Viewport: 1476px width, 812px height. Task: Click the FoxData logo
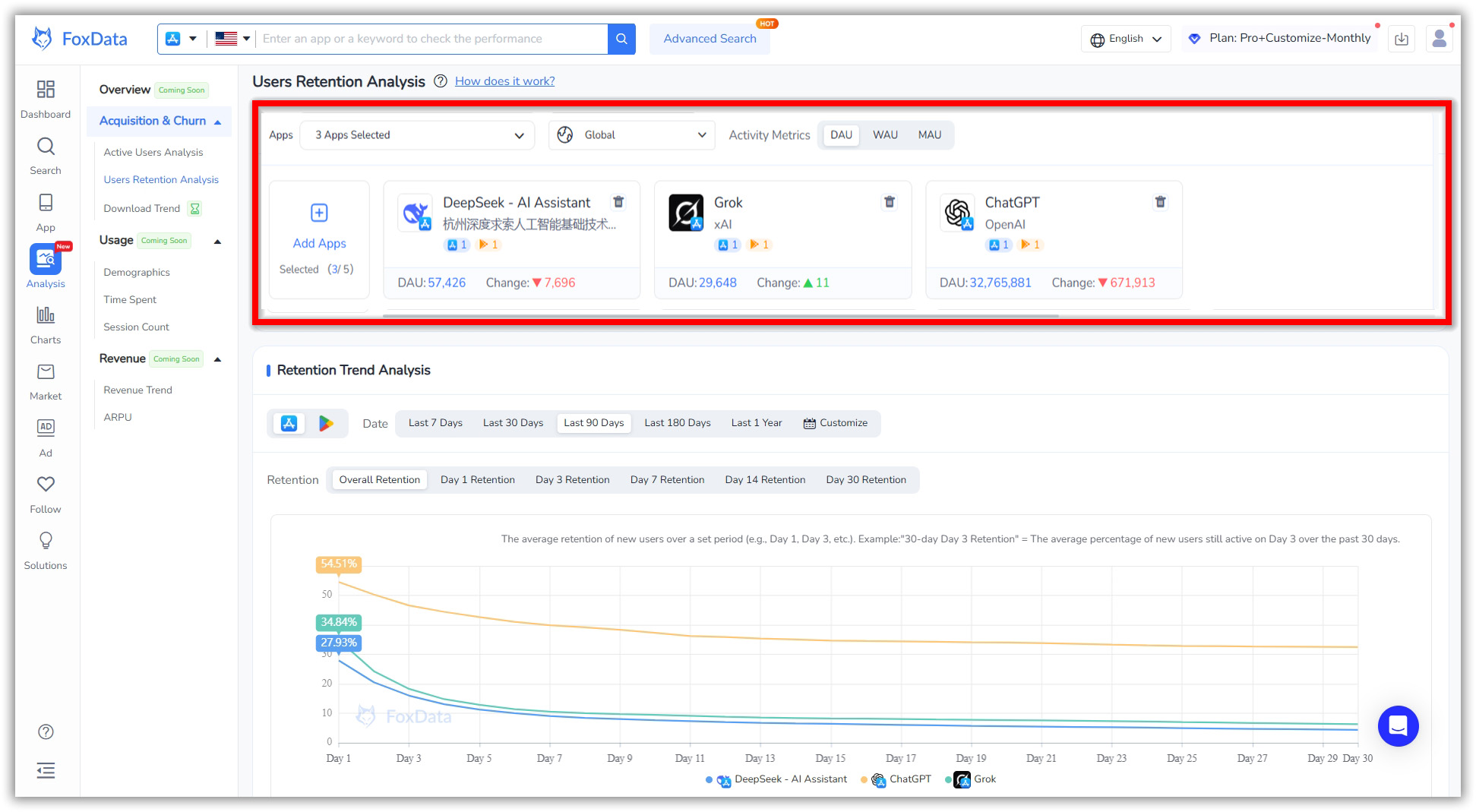pos(79,39)
